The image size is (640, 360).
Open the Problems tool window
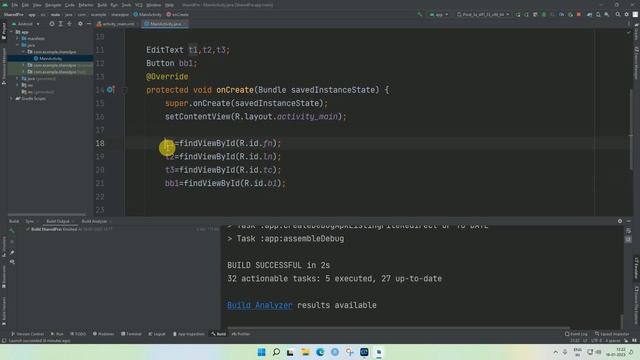click(103, 334)
